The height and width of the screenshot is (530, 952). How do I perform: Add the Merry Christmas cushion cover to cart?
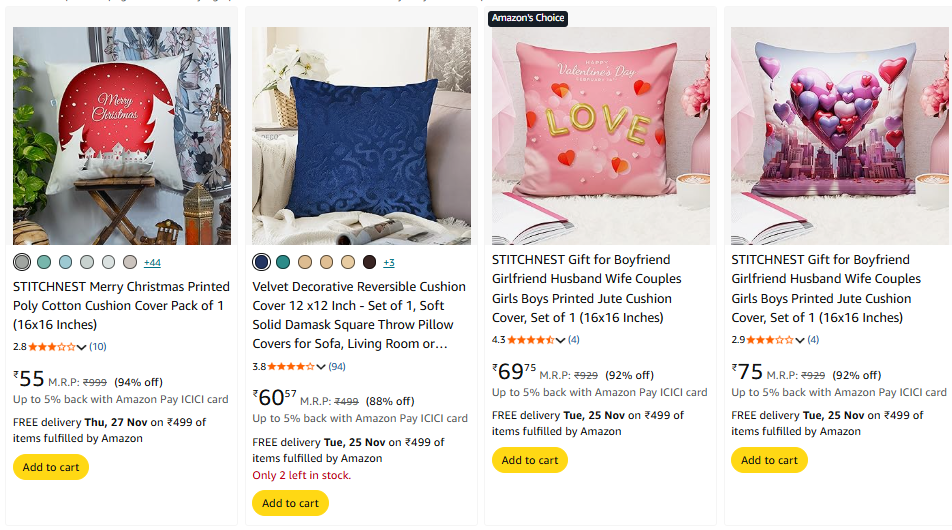51,467
